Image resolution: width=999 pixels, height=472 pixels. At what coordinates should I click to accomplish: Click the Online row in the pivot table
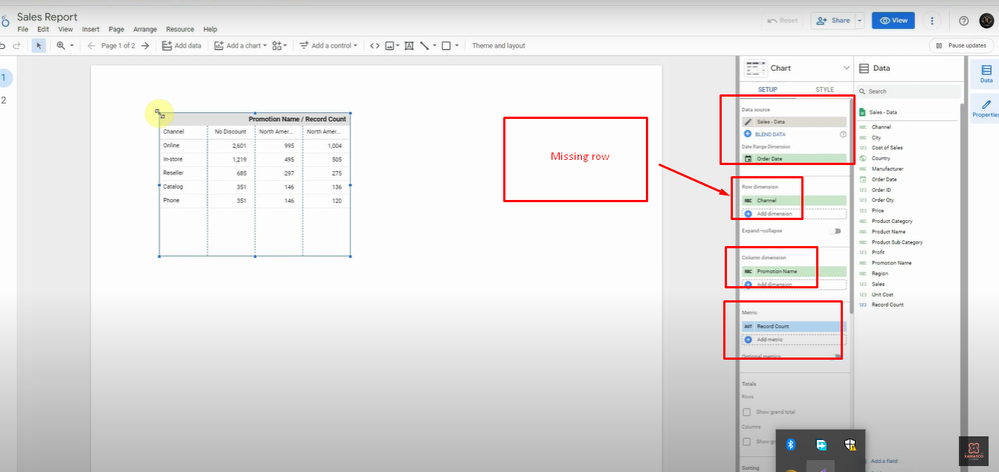pos(255,145)
